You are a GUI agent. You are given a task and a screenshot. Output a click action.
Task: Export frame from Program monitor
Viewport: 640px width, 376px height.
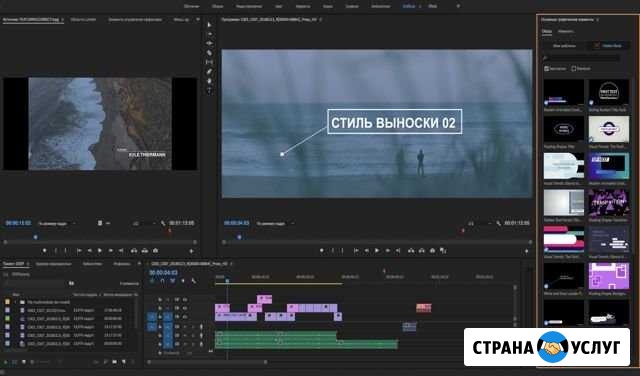[432, 251]
